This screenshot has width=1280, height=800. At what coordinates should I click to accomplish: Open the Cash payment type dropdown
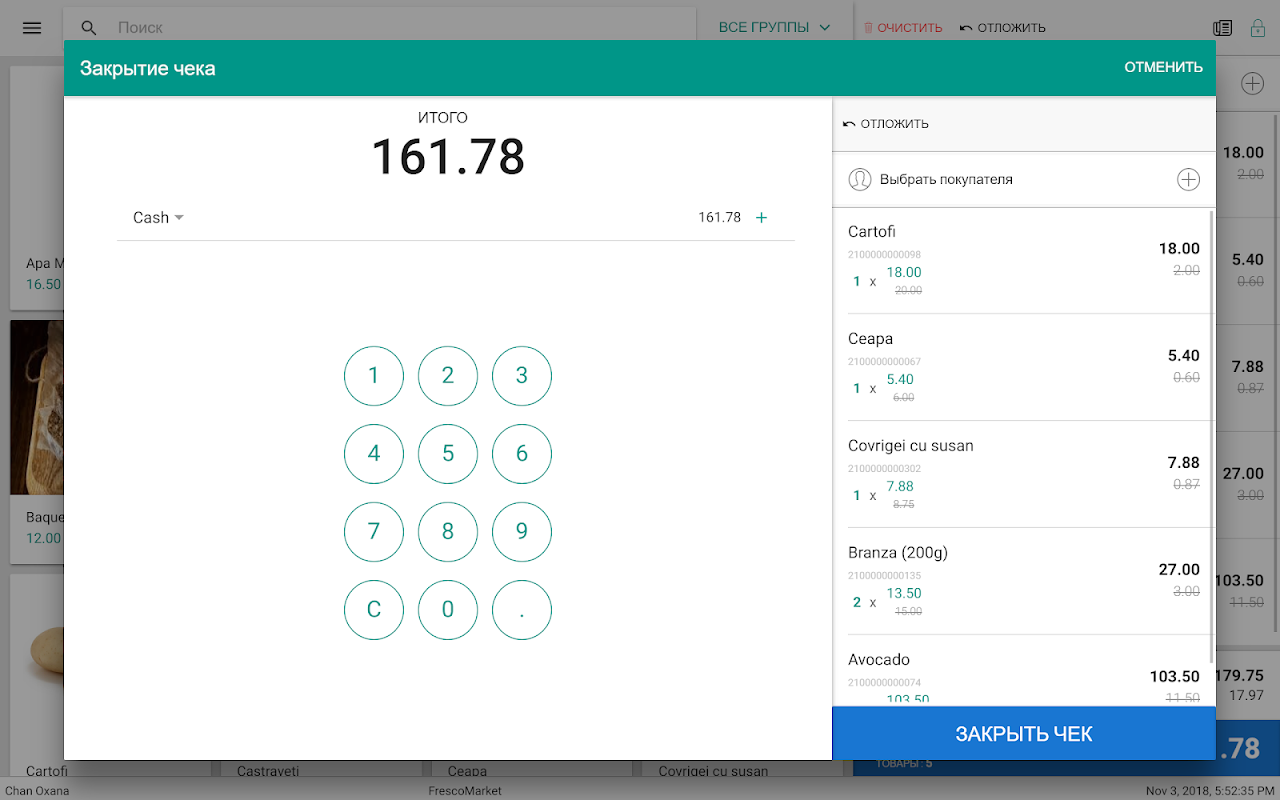[x=158, y=217]
